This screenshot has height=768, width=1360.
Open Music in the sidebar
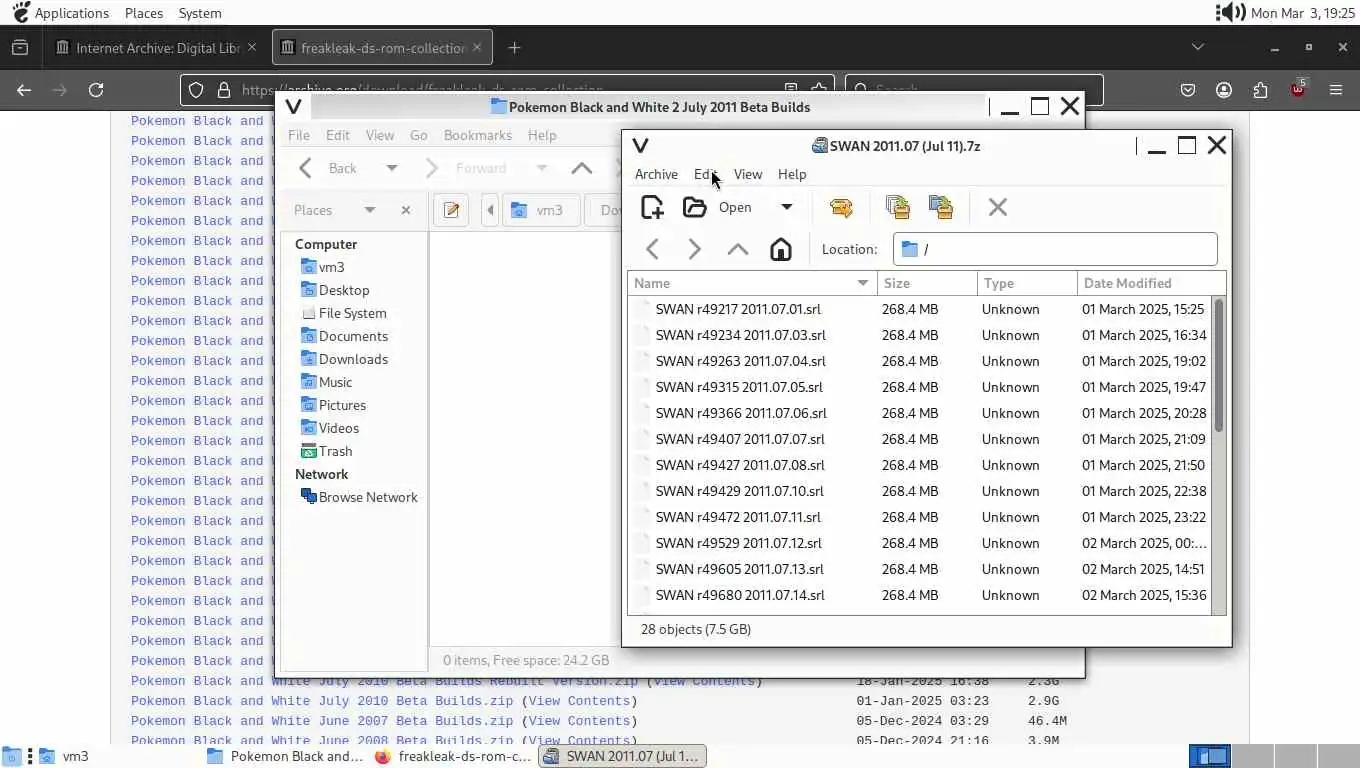click(326, 382)
